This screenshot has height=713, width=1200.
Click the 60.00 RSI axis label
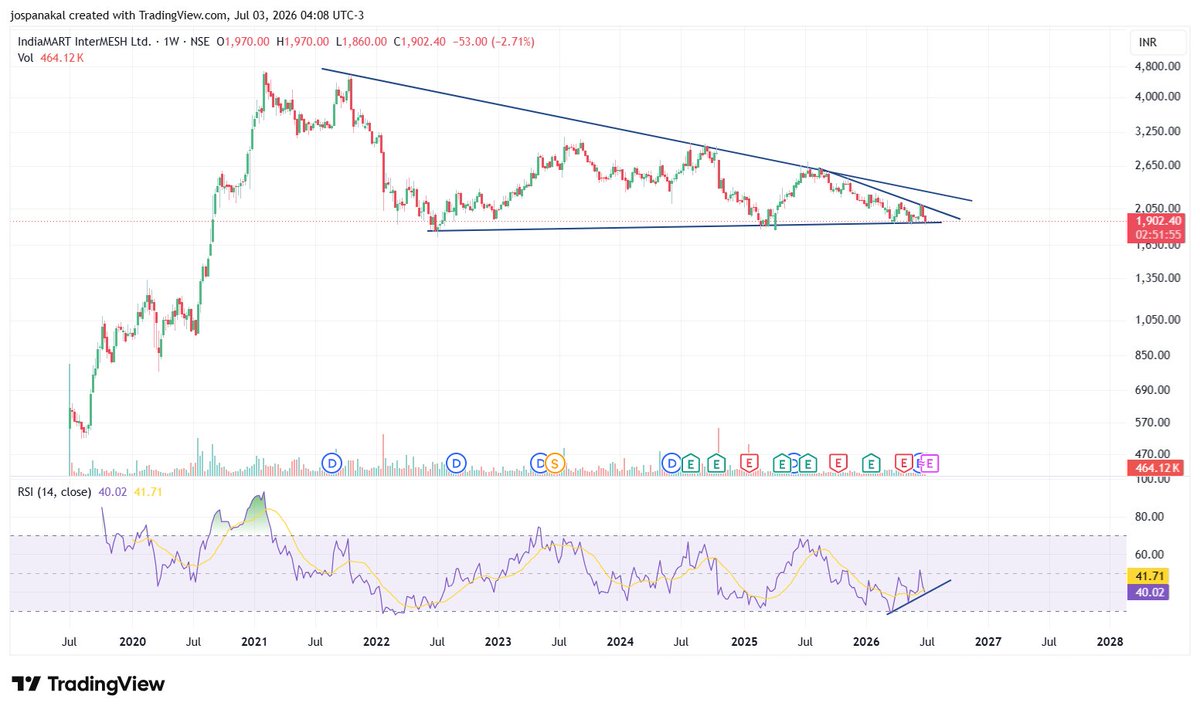tap(1149, 554)
